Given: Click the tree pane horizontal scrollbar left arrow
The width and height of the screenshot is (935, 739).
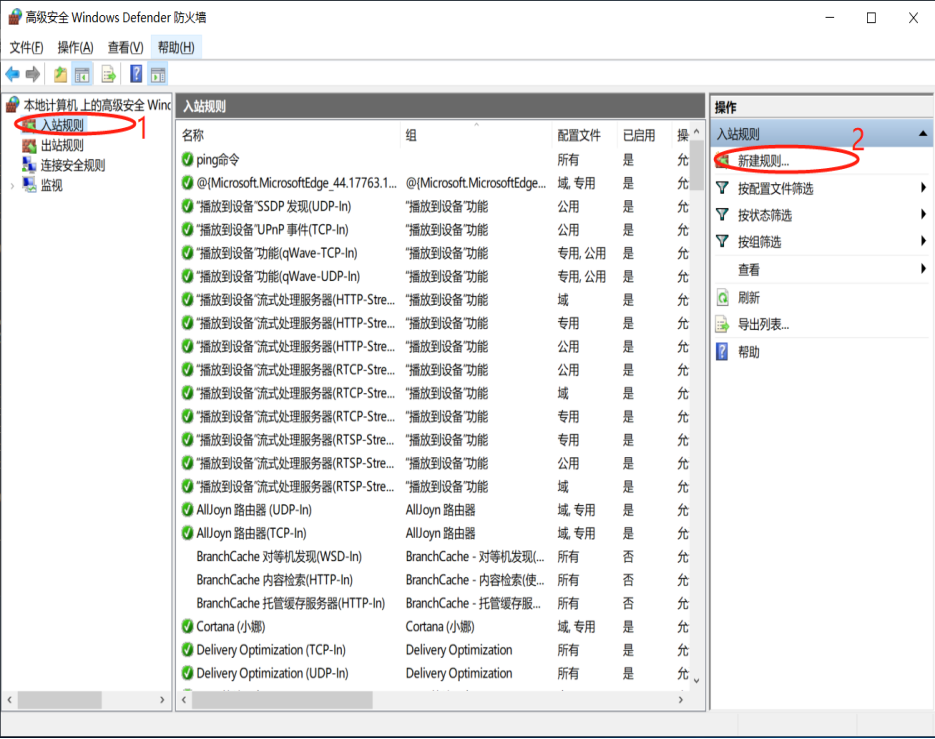Looking at the screenshot, I should (x=10, y=700).
